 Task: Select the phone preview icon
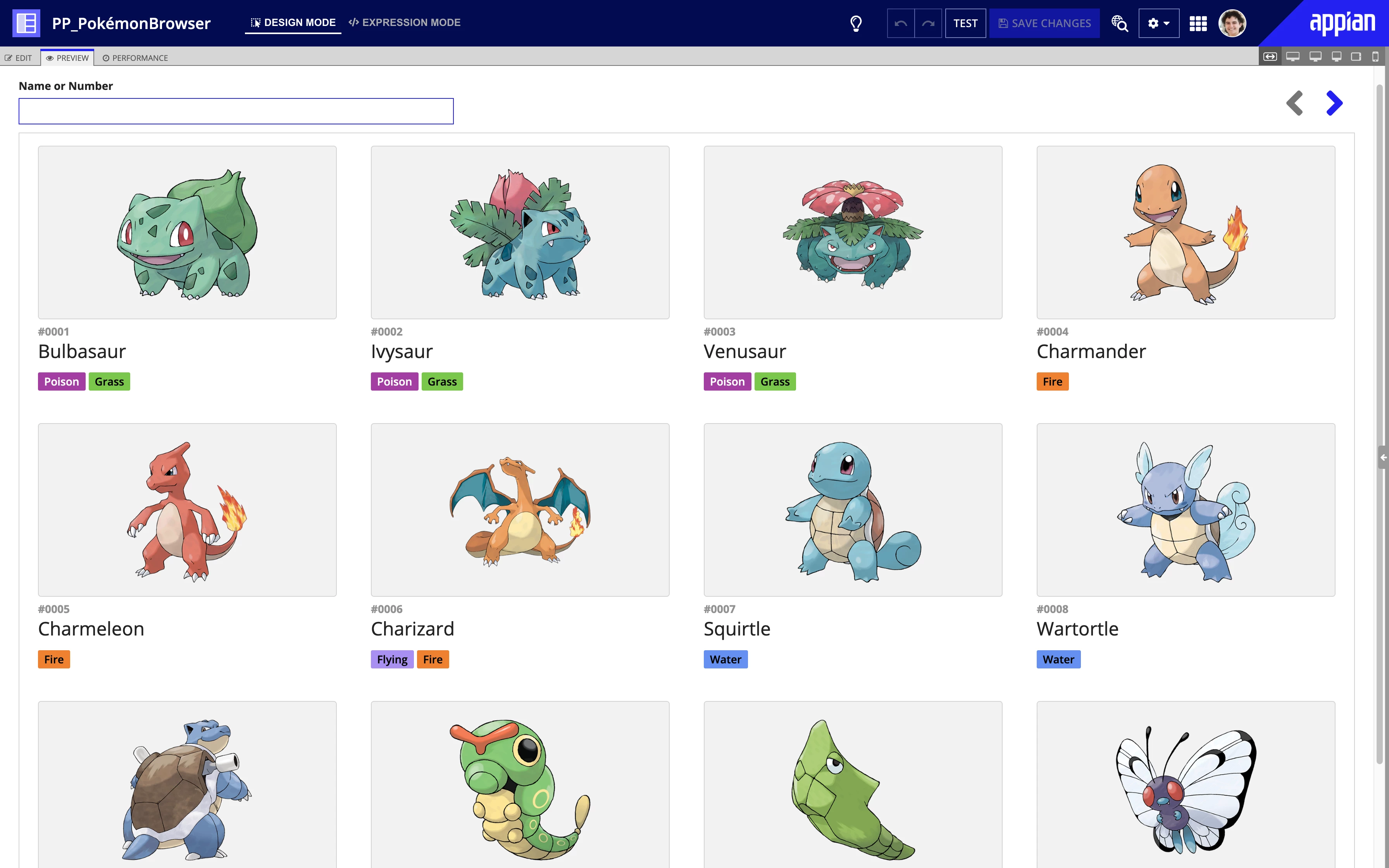pos(1375,57)
